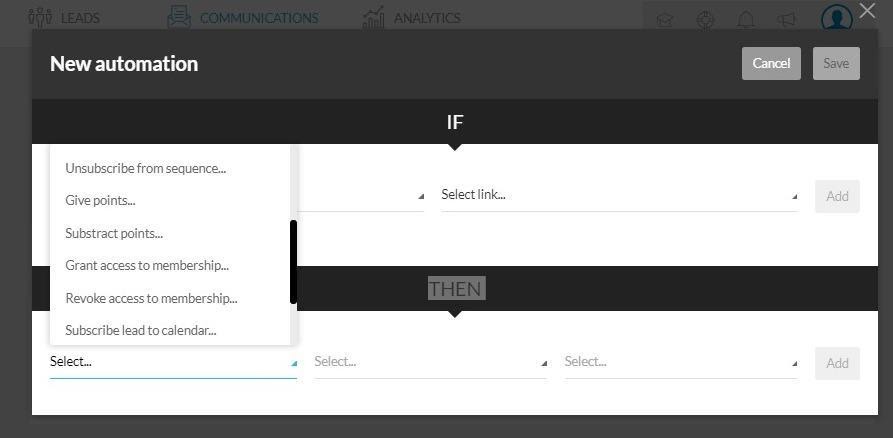
Task: Open the lifebuoy support icon
Action: (706, 20)
